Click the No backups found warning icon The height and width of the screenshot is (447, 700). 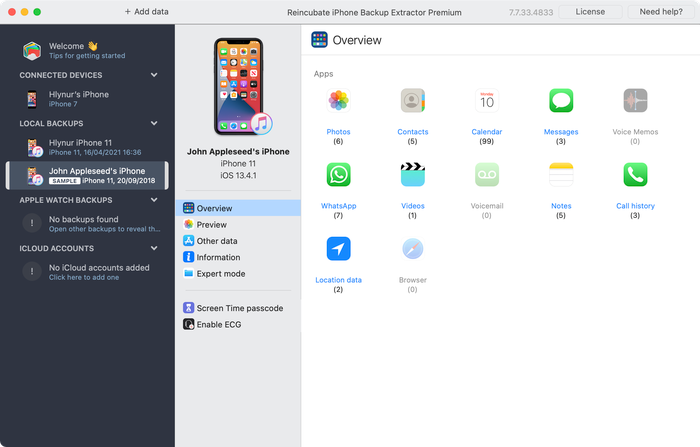32,223
